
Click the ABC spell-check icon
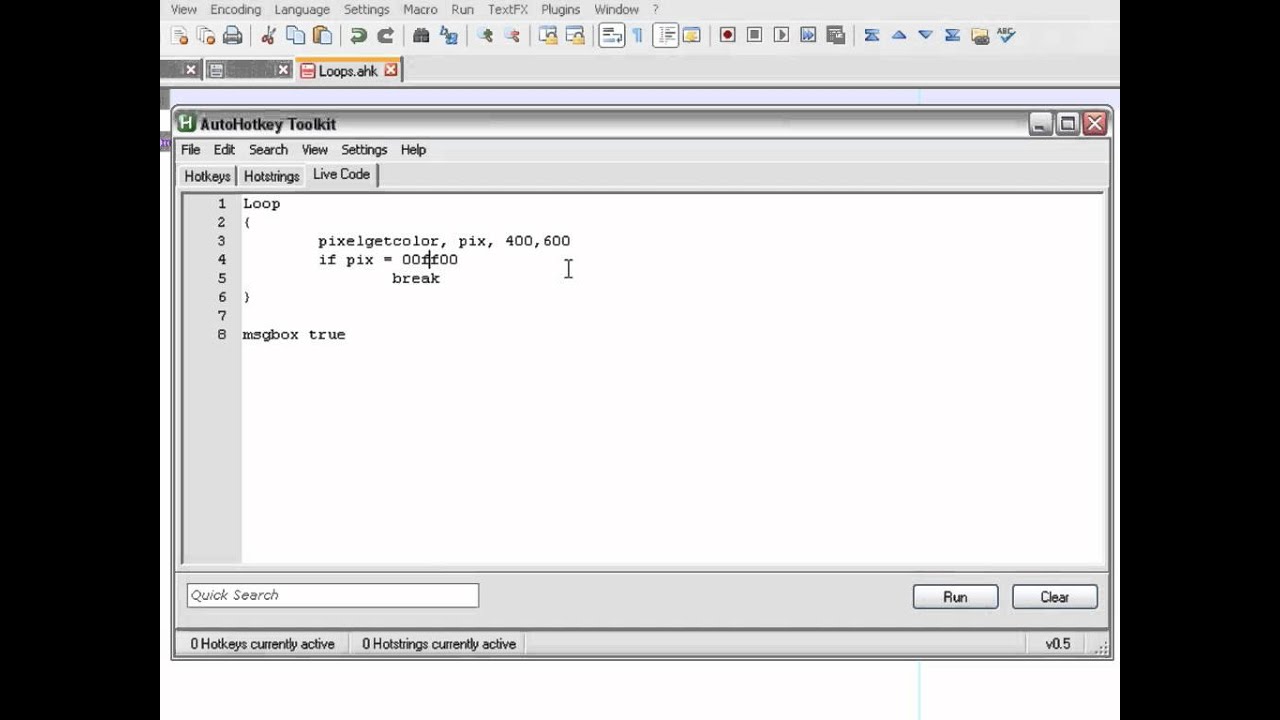coord(1007,36)
